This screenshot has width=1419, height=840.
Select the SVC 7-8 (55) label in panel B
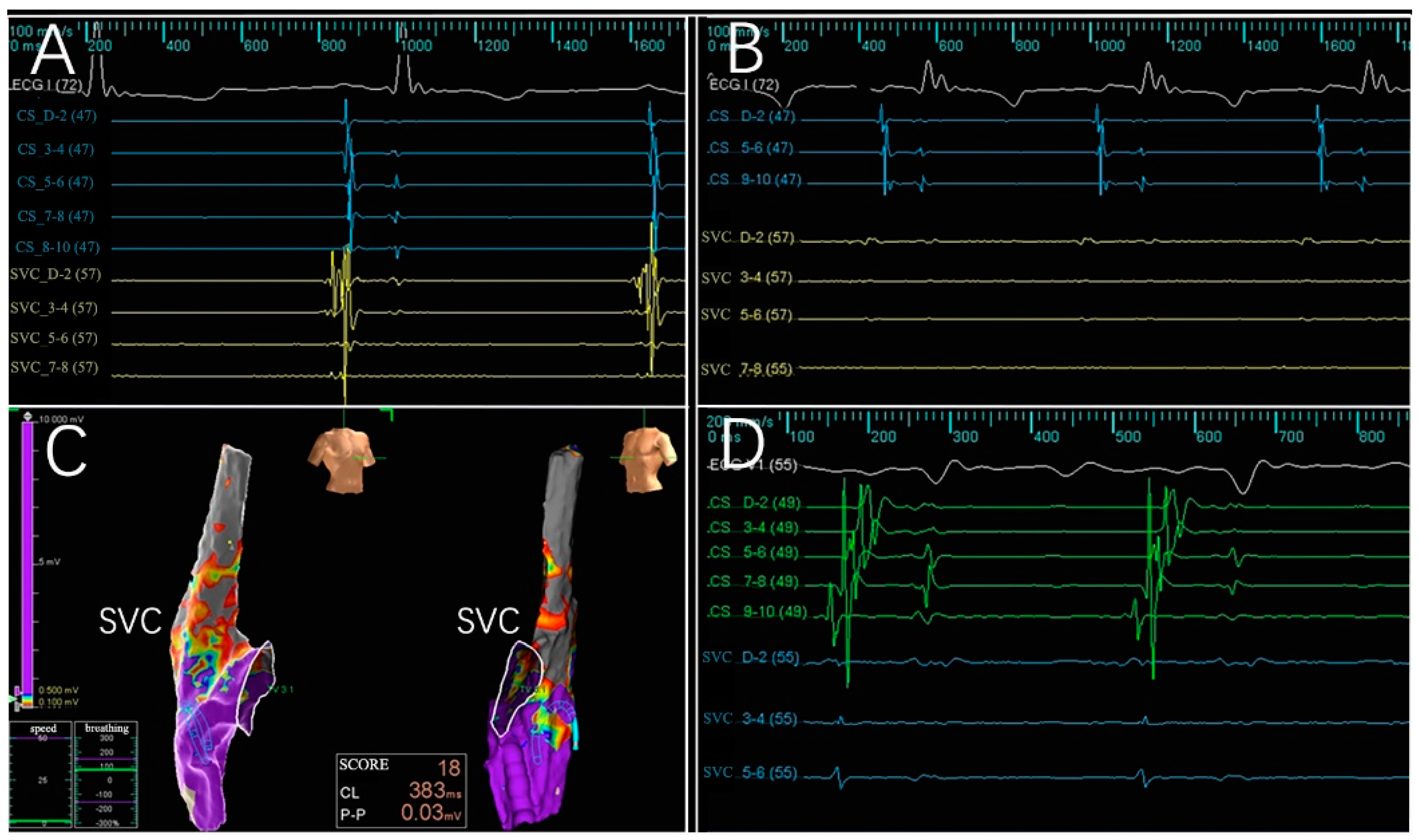point(746,369)
